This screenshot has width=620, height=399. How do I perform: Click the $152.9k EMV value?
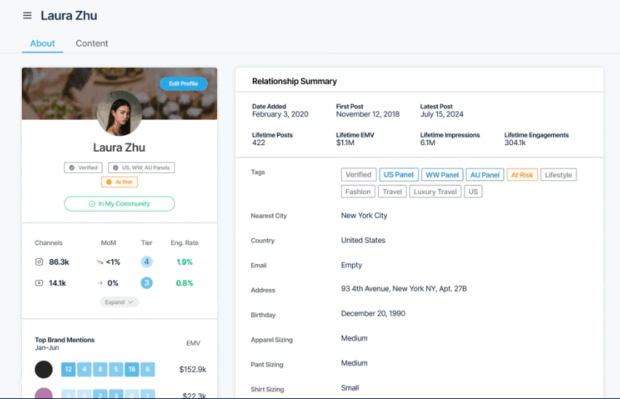click(193, 369)
